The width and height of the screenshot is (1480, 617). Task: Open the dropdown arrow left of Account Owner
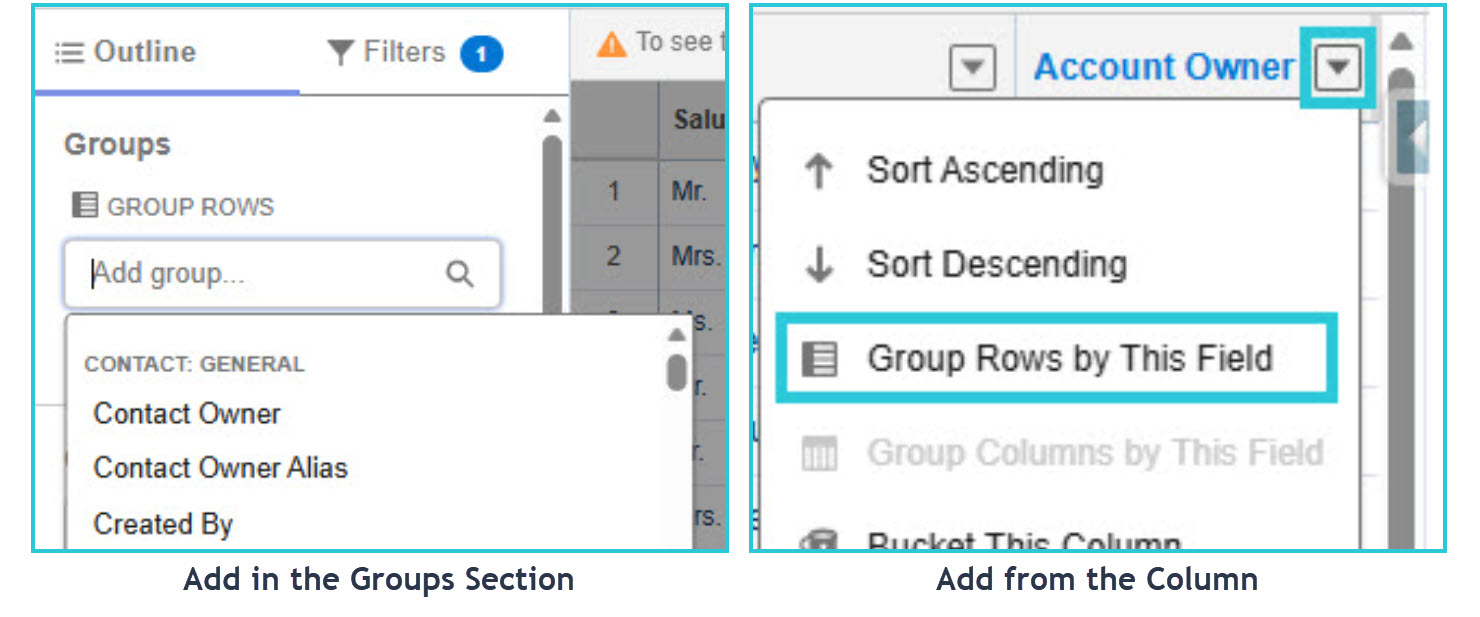tap(972, 70)
